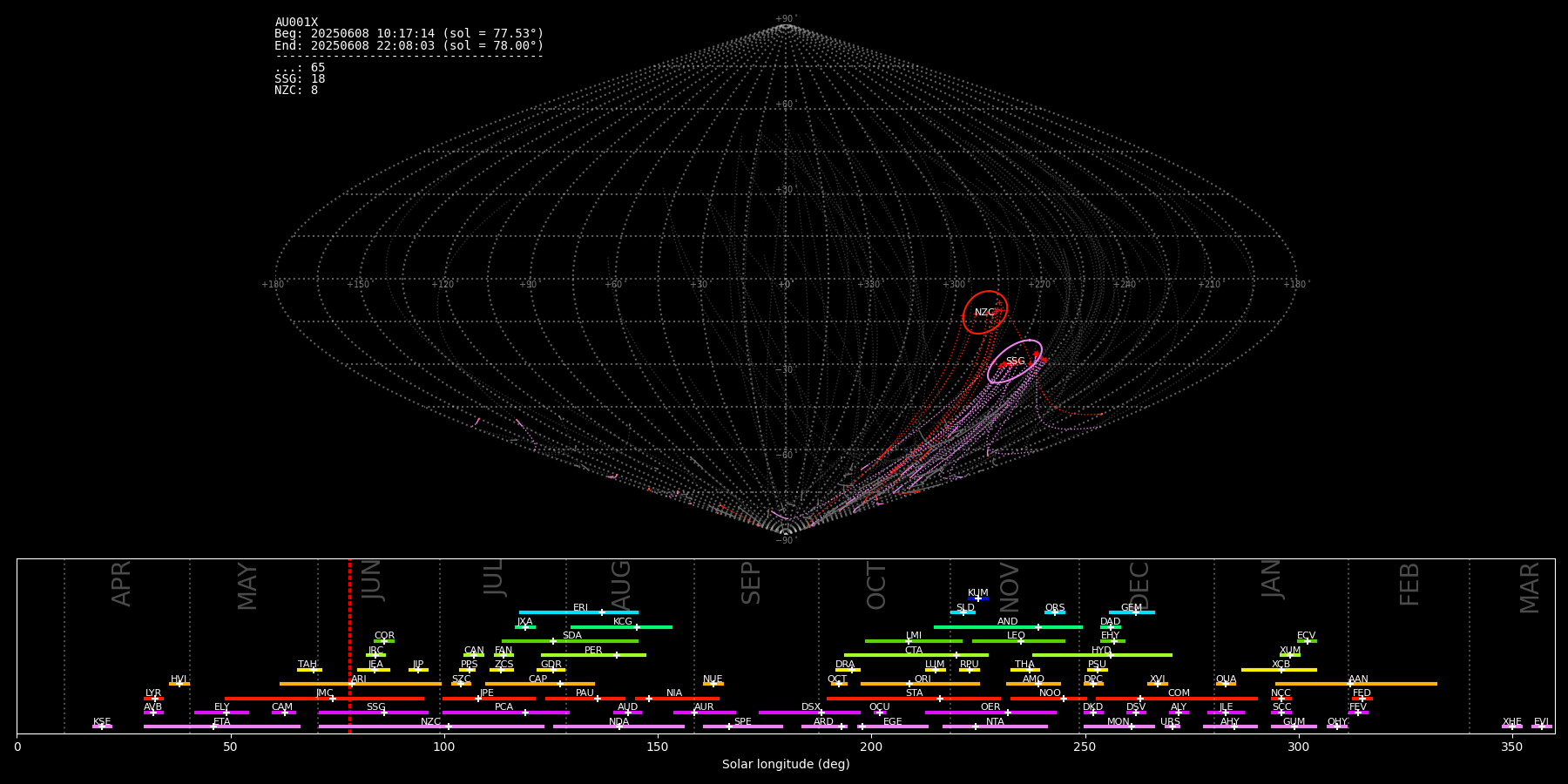
Task: Click the orange ARI shower bar
Action: pos(361,684)
